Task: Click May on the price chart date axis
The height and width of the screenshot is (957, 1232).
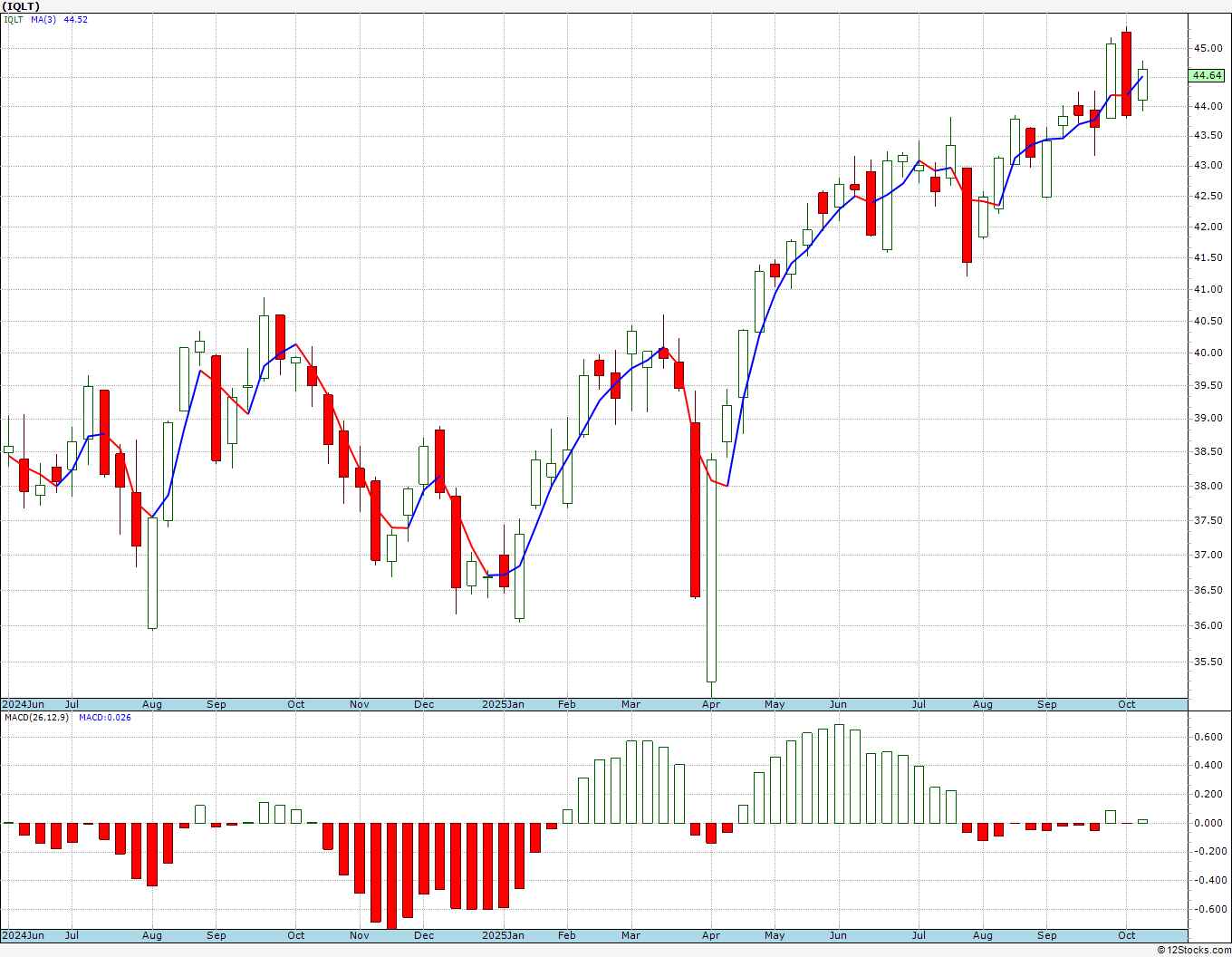Action: 775,704
